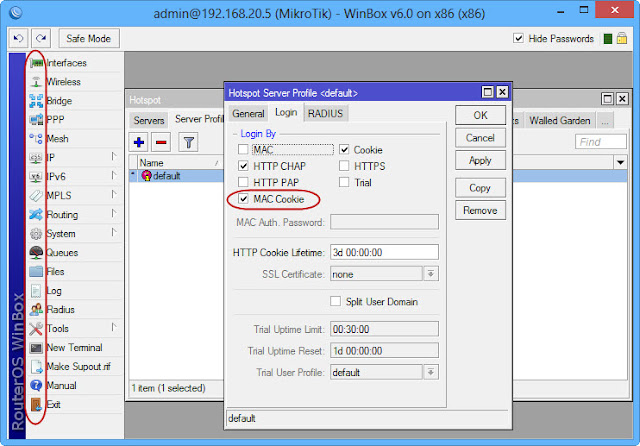Click the Name column header
This screenshot has height=446, width=640.
(180, 163)
